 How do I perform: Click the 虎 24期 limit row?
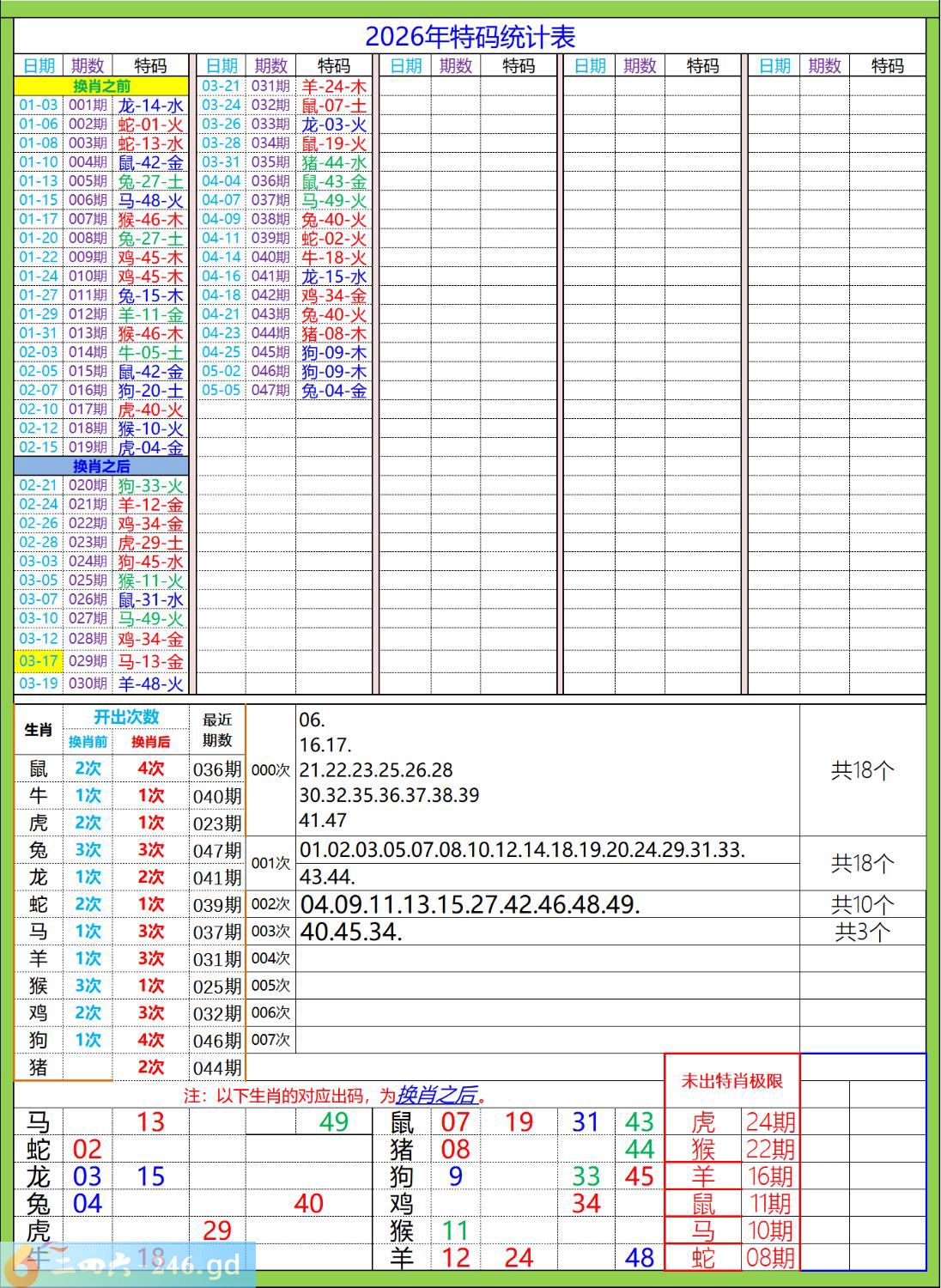pyautogui.click(x=732, y=1121)
